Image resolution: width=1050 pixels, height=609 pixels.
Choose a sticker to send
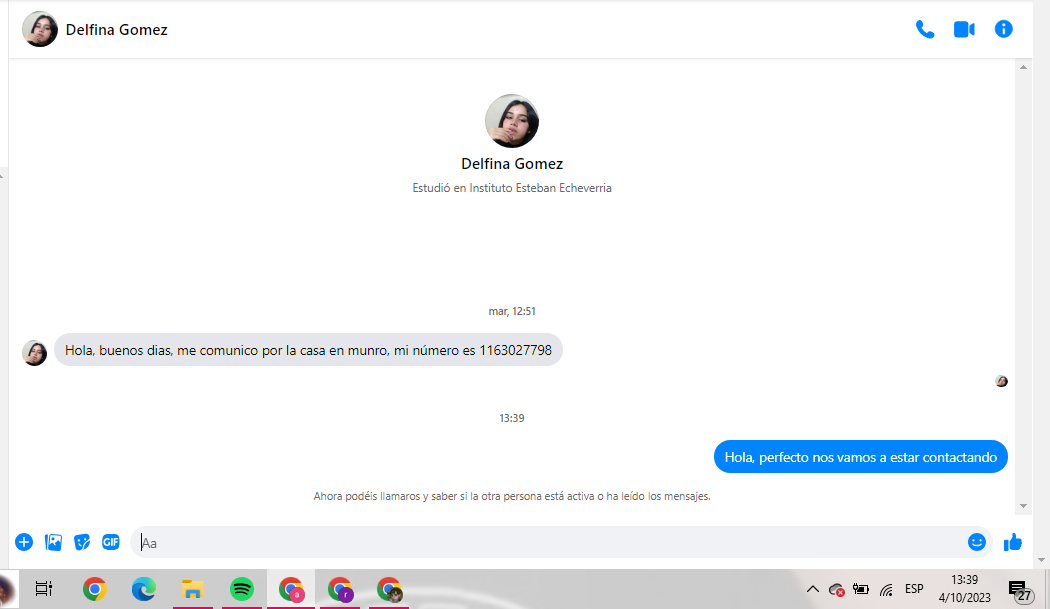[82, 542]
